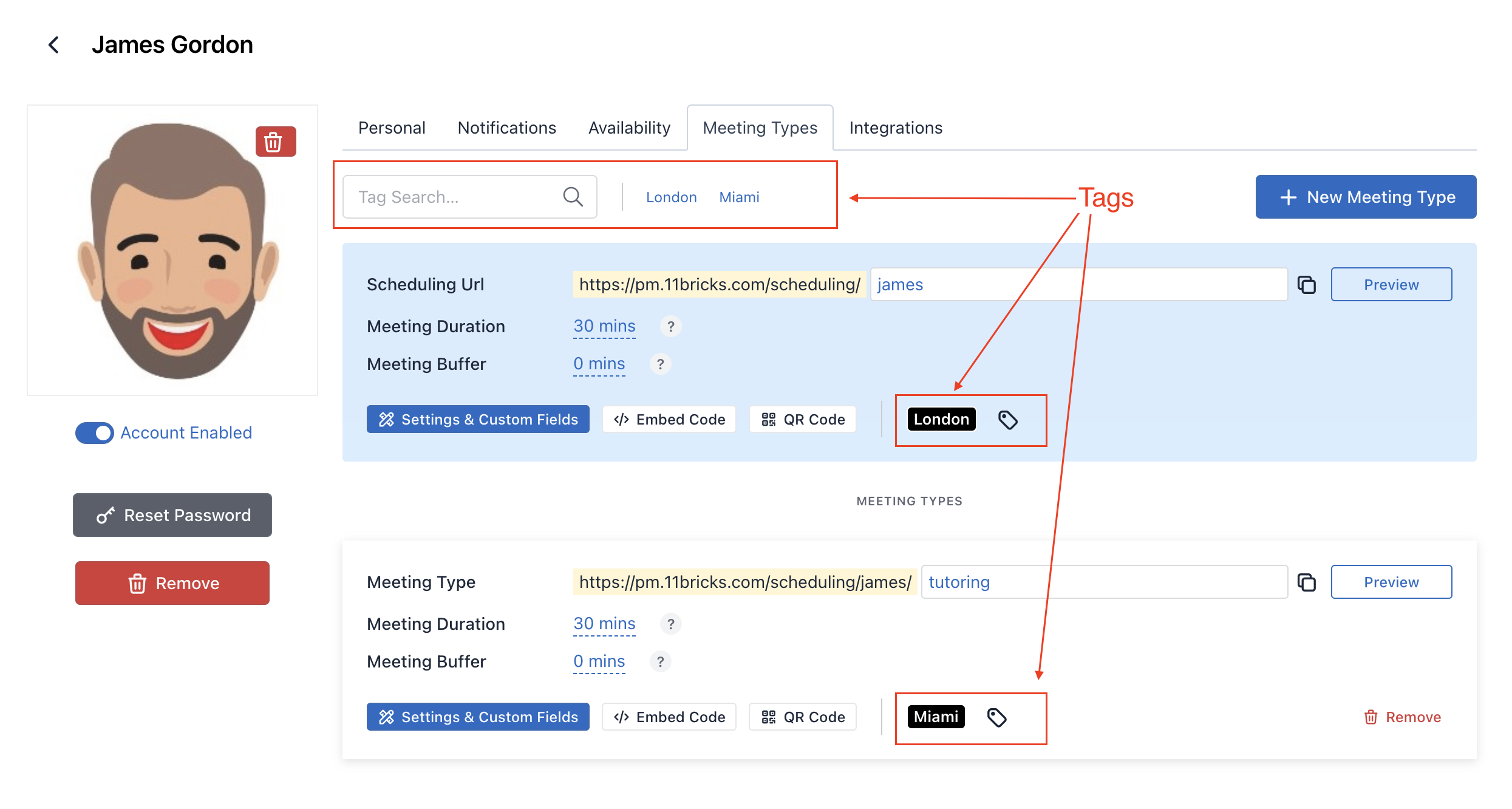Viewport: 1512px width, 809px height.
Task: Edit the scheduling URL 0 mins buffer
Action: (x=599, y=364)
